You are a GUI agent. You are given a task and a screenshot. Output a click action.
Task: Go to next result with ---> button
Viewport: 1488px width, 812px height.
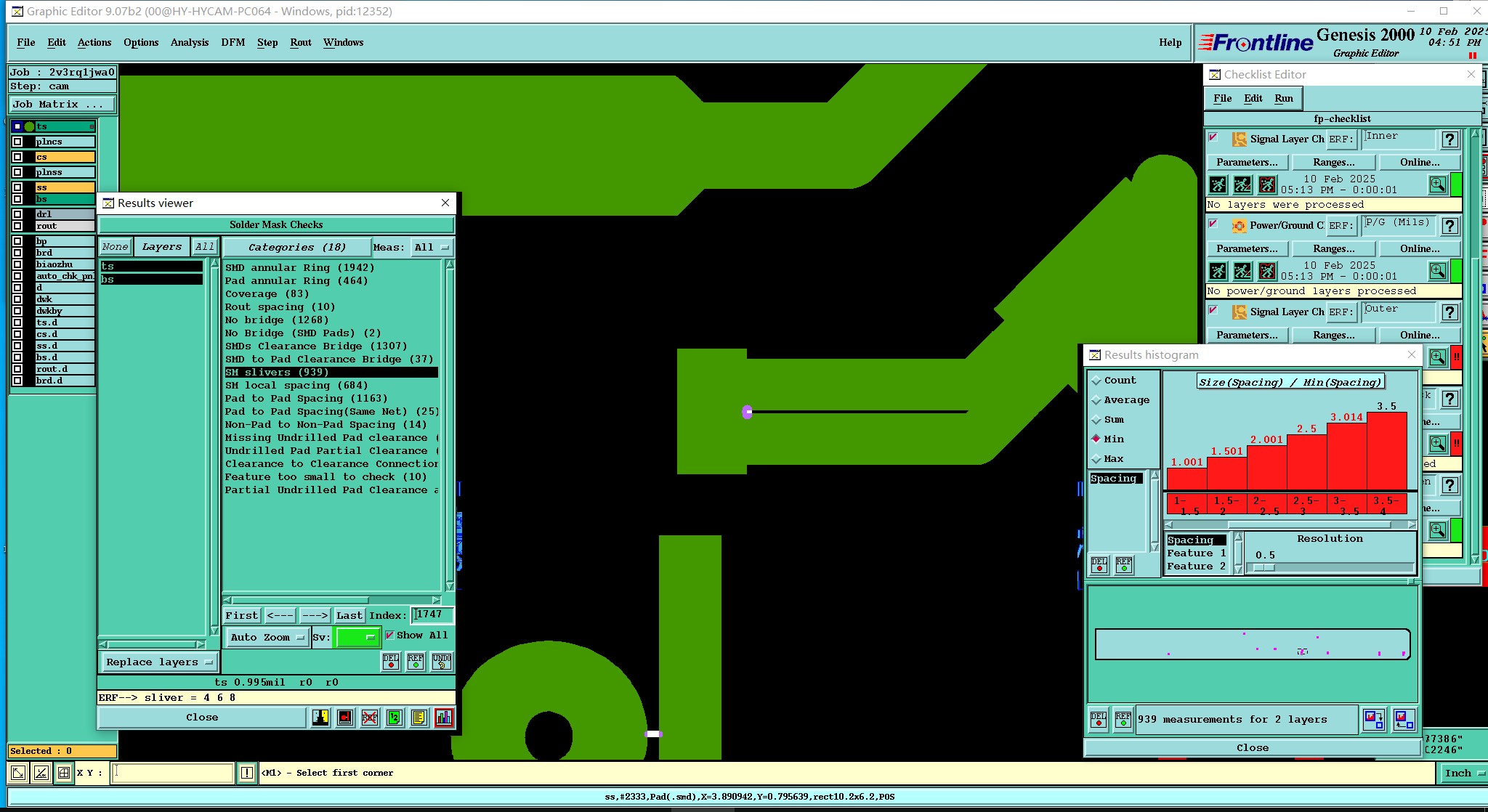[x=315, y=615]
